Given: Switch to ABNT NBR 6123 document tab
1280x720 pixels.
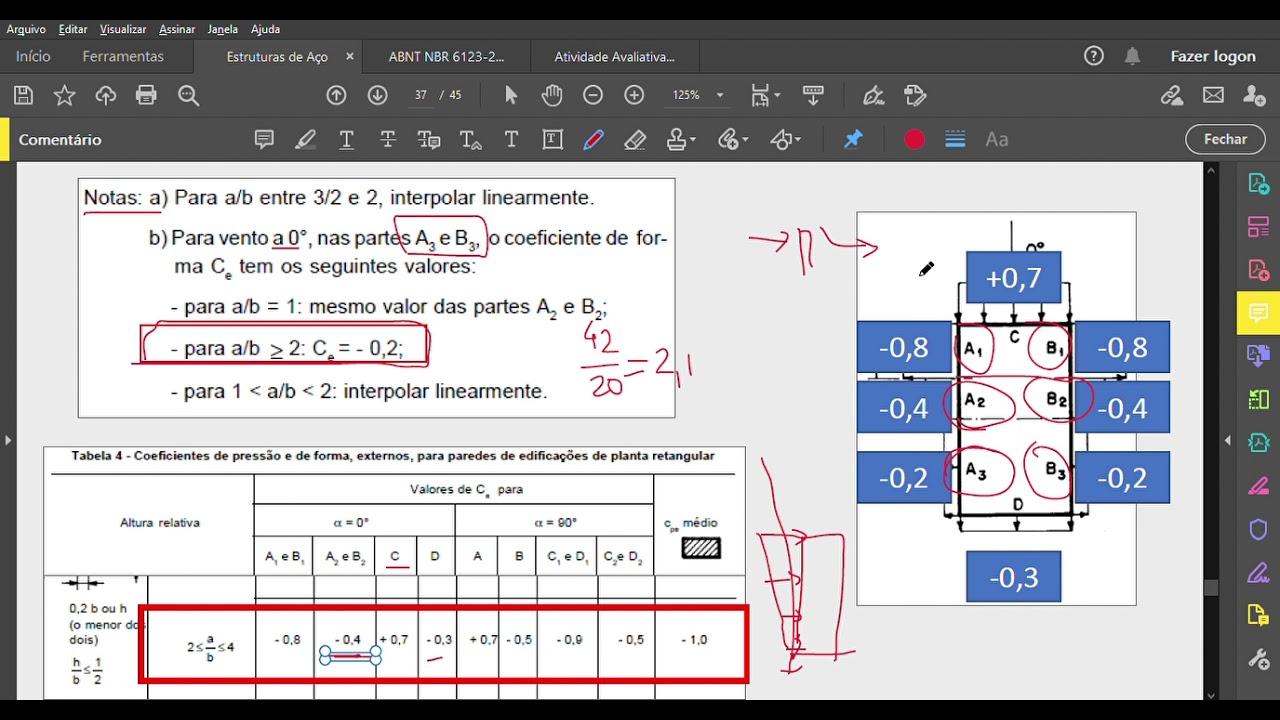Looking at the screenshot, I should coord(446,57).
